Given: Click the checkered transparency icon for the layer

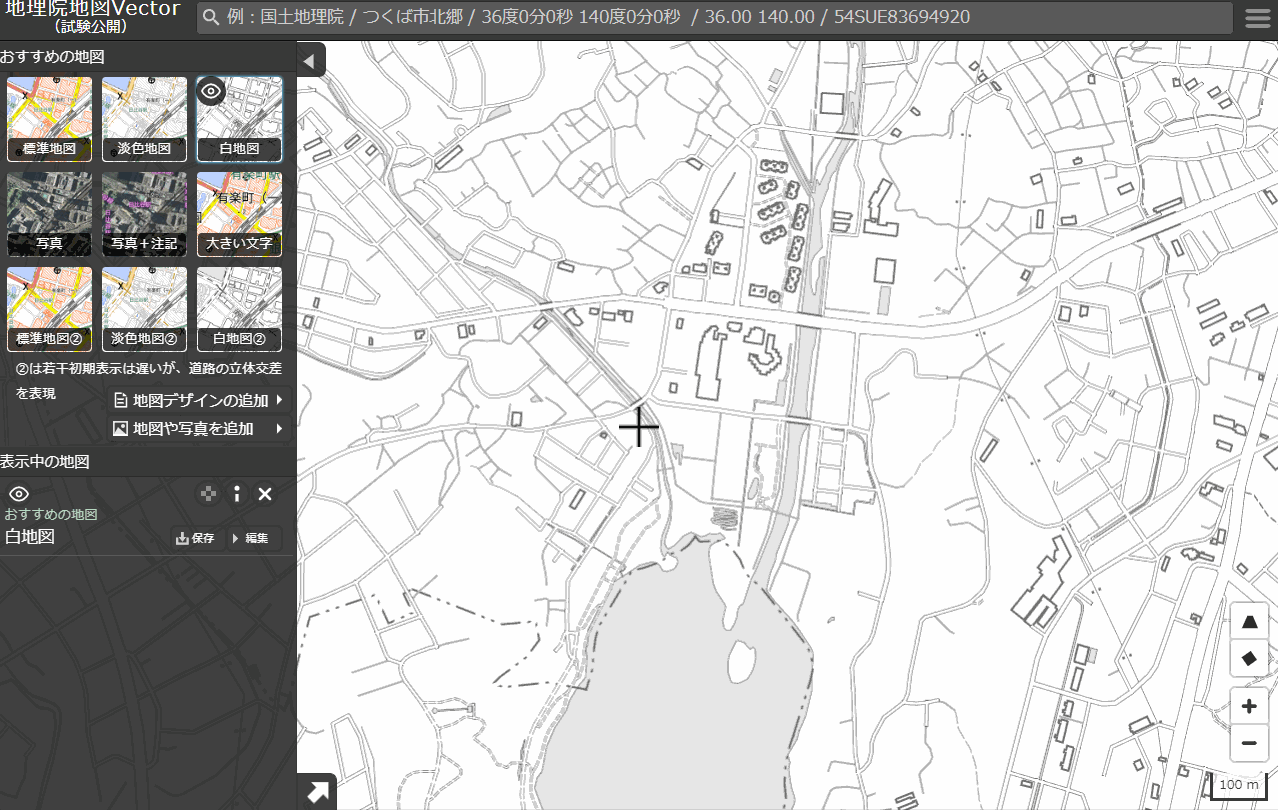Looking at the screenshot, I should click(208, 494).
